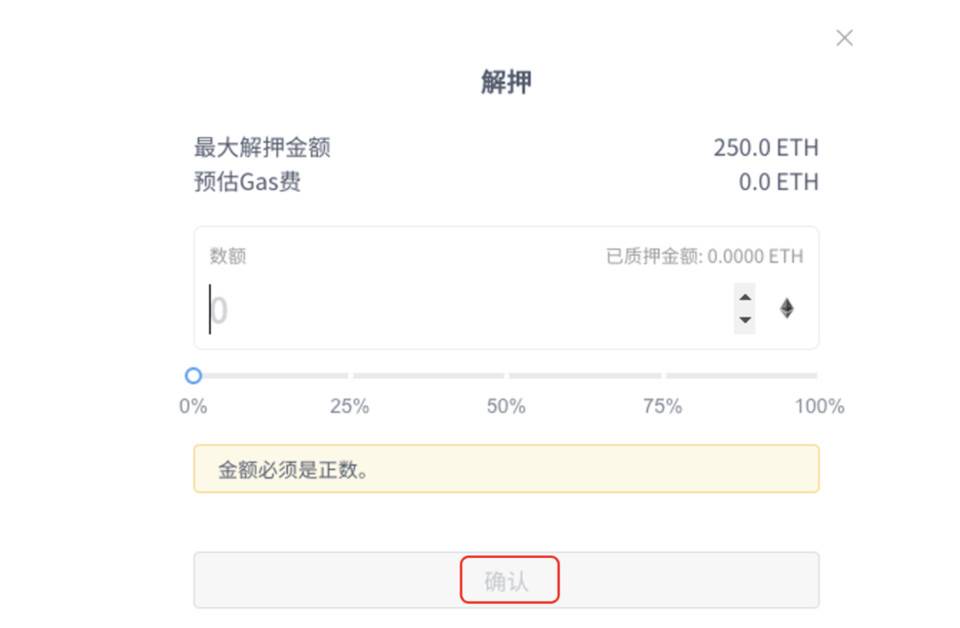Viewport: 960px width, 628px height.
Task: Click the 金额必须是正数 warning banner
Action: click(x=505, y=468)
